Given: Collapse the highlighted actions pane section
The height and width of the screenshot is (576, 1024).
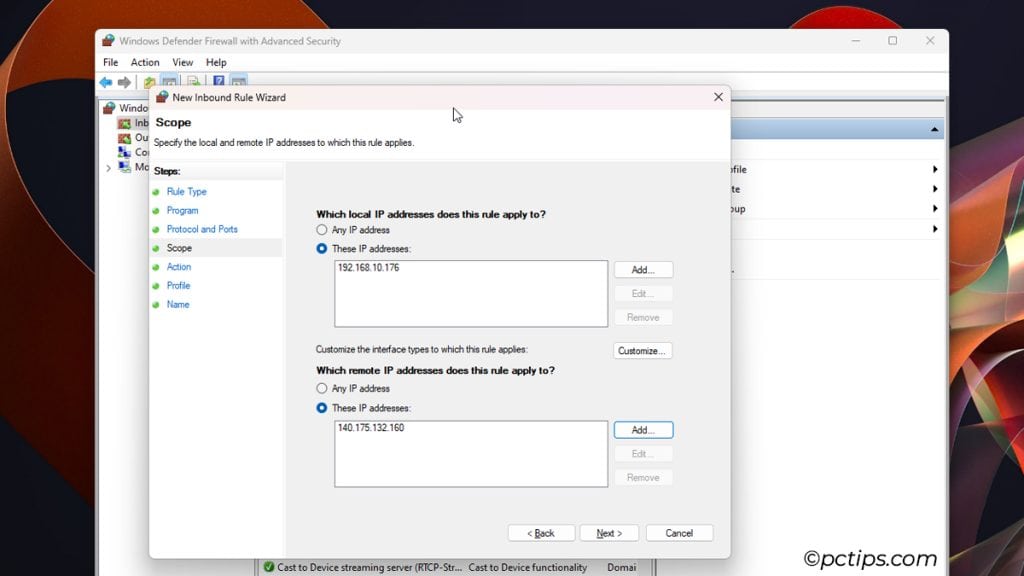Looking at the screenshot, I should [935, 128].
